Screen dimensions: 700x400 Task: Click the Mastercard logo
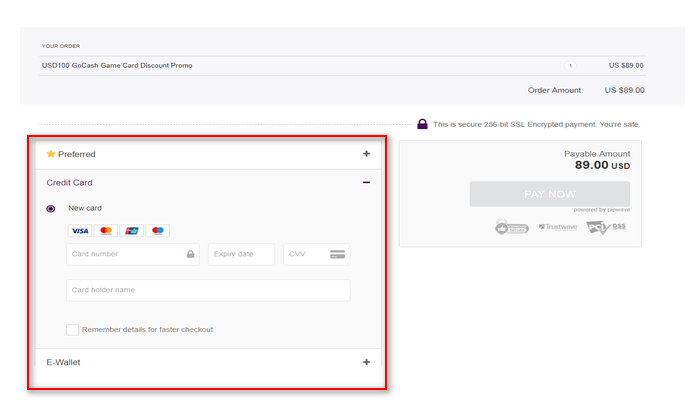click(106, 231)
